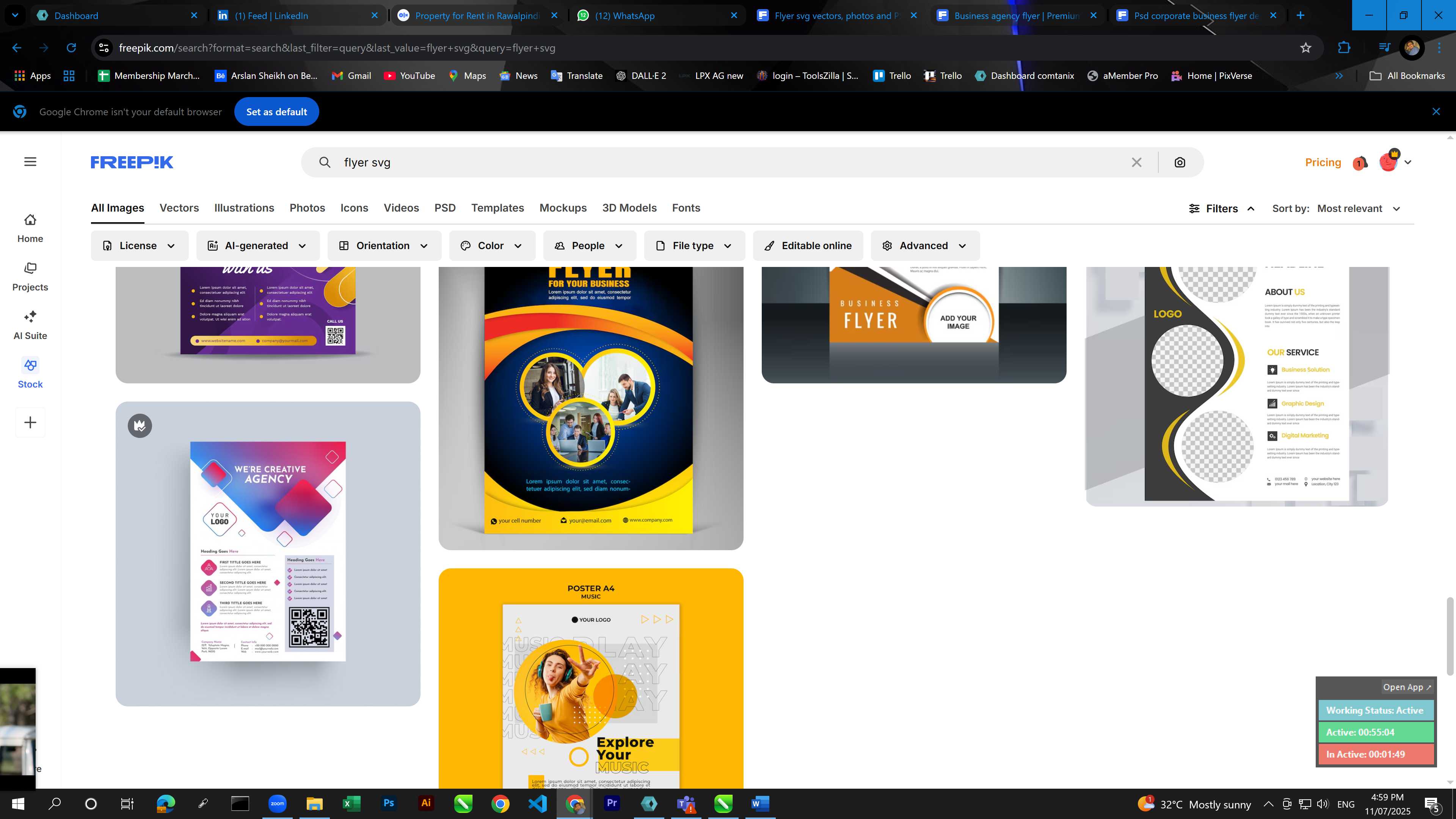Expand the Advanced filter
Image resolution: width=1456 pixels, height=819 pixels.
pos(925,246)
